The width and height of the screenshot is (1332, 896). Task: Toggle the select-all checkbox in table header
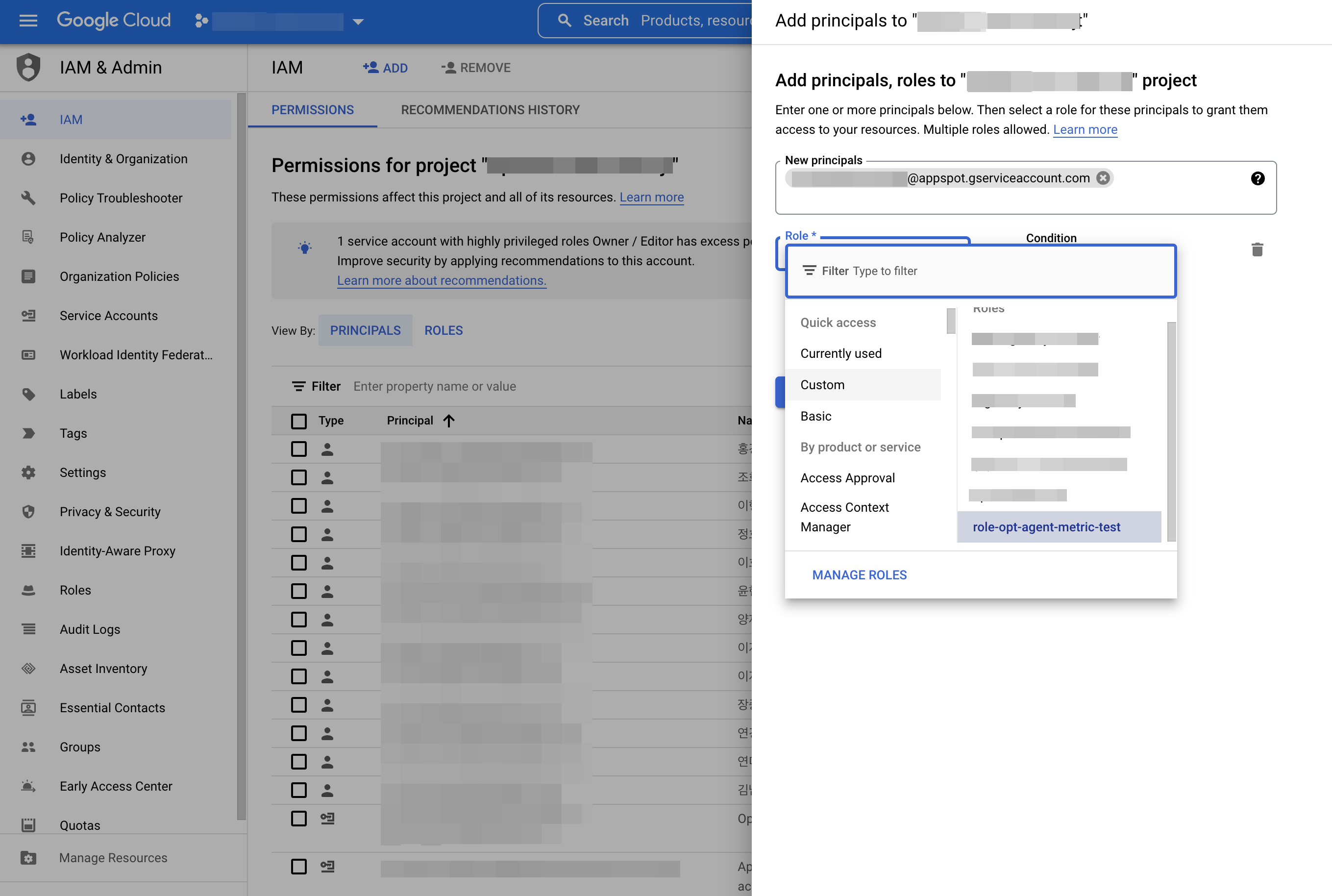[x=299, y=421]
